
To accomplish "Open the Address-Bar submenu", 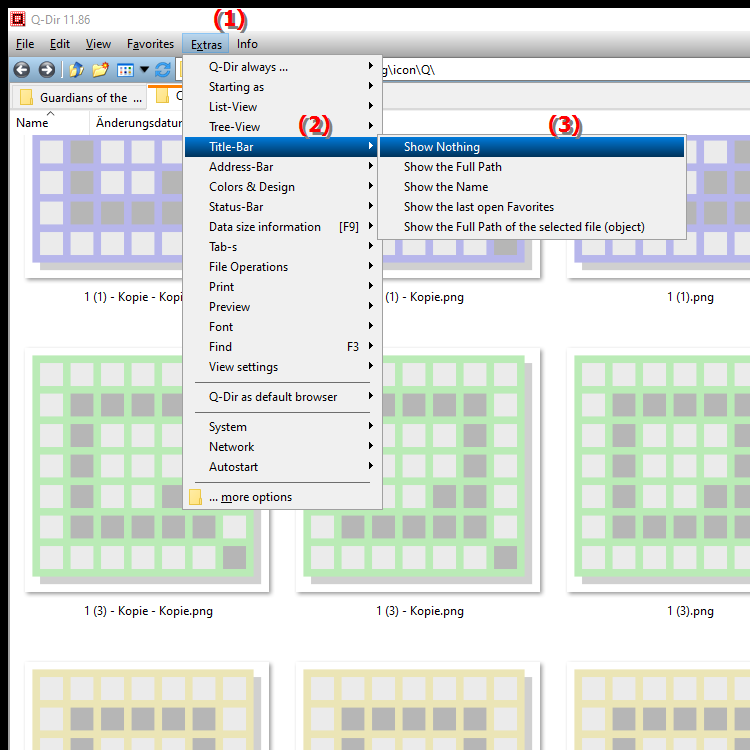I will click(283, 167).
